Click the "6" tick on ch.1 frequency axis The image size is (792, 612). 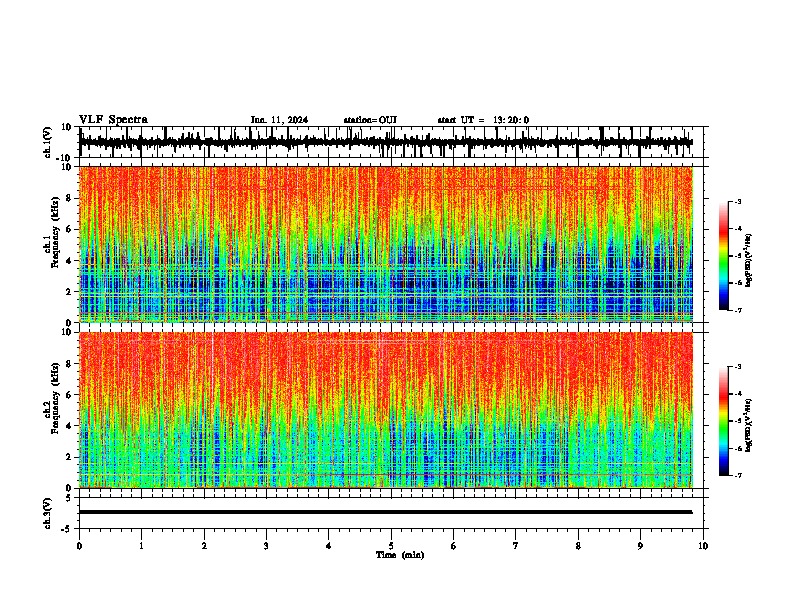(70, 229)
